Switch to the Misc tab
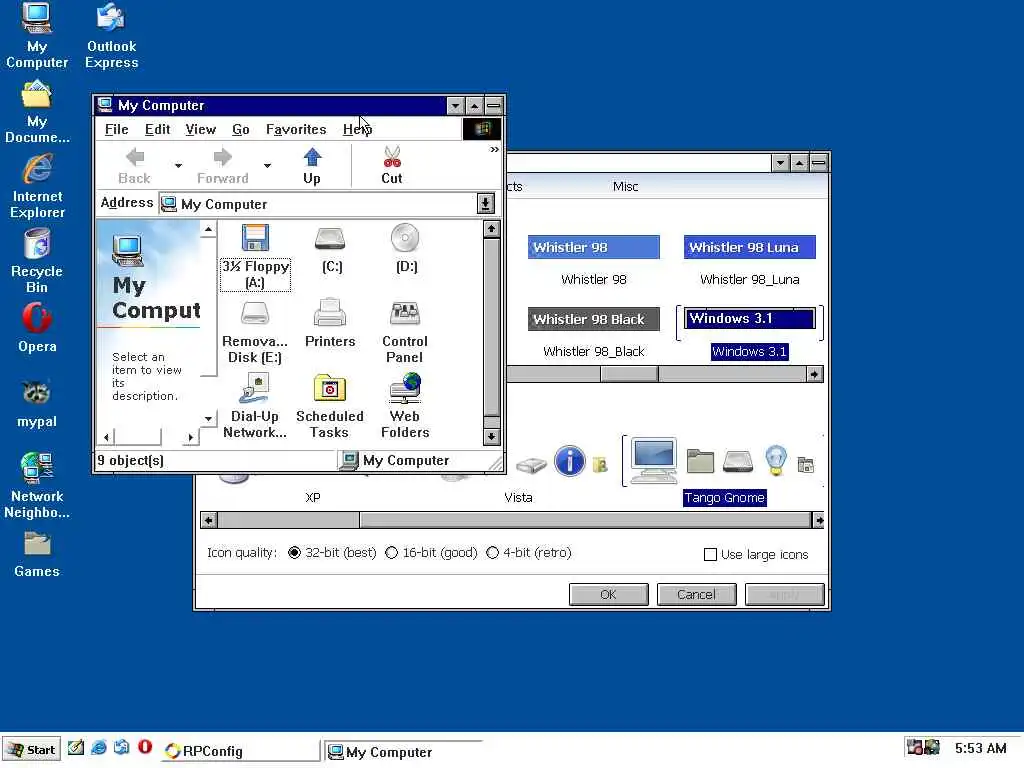The height and width of the screenshot is (768, 1024). [x=625, y=187]
